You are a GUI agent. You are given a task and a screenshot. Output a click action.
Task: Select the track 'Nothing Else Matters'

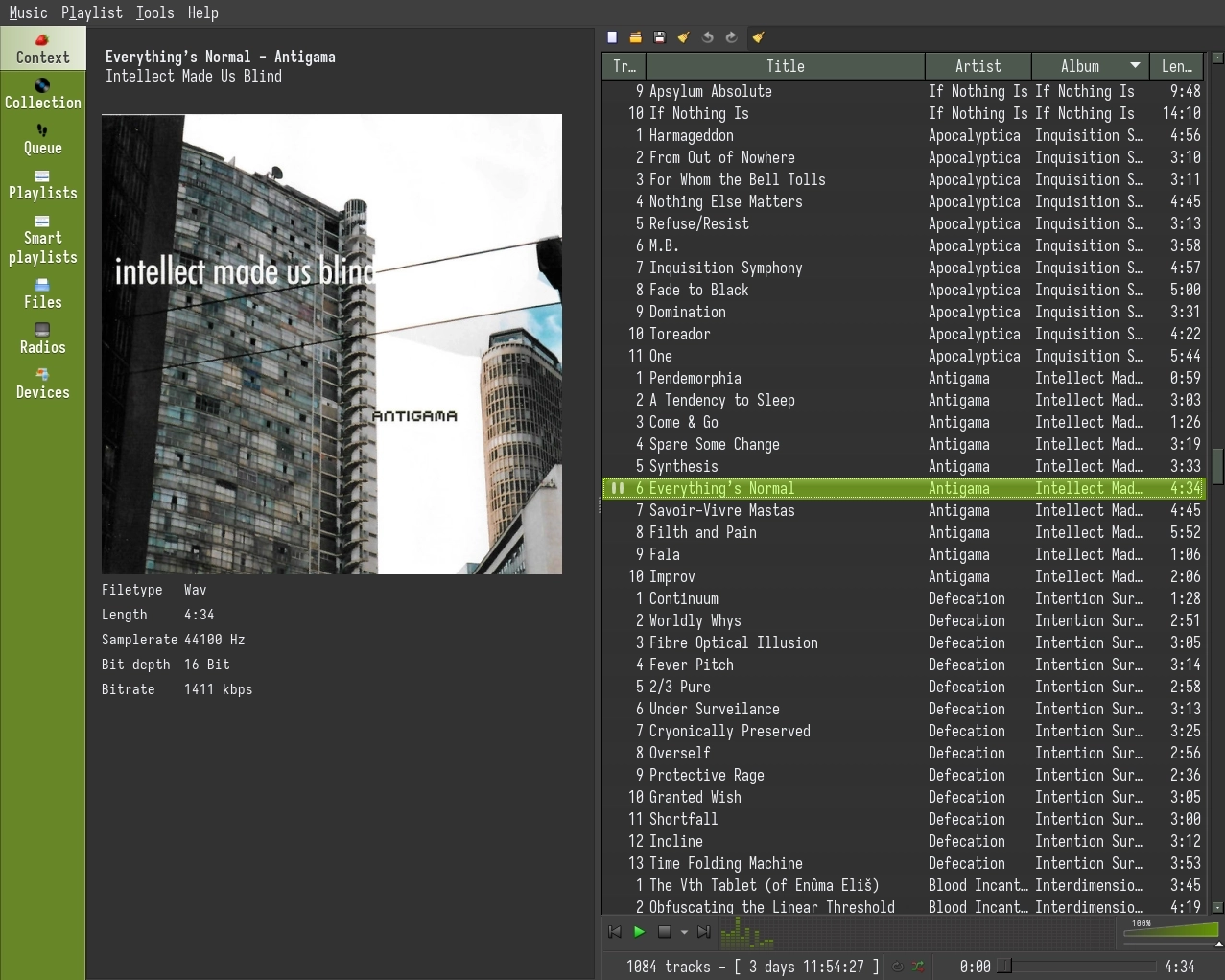tap(902, 201)
